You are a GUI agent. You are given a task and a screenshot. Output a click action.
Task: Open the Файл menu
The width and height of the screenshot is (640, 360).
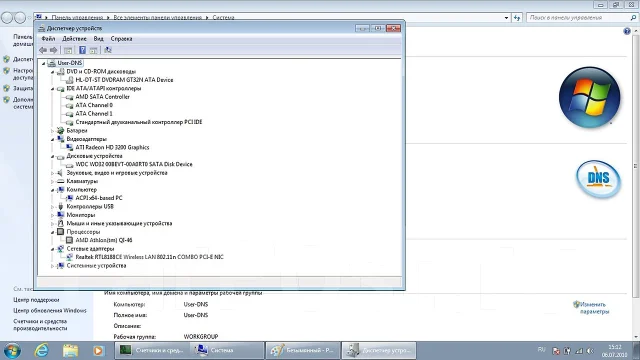coord(48,39)
